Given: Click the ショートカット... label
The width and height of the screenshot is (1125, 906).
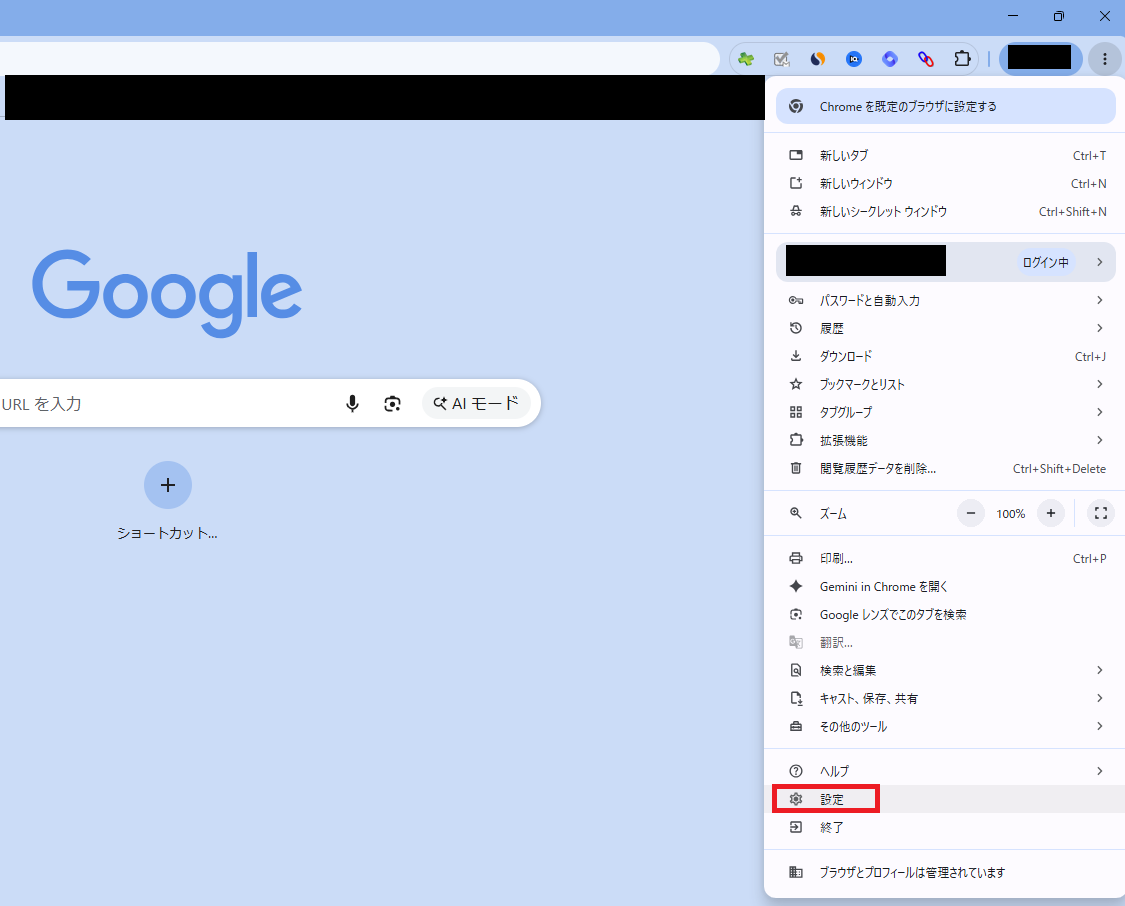Looking at the screenshot, I should pyautogui.click(x=167, y=533).
